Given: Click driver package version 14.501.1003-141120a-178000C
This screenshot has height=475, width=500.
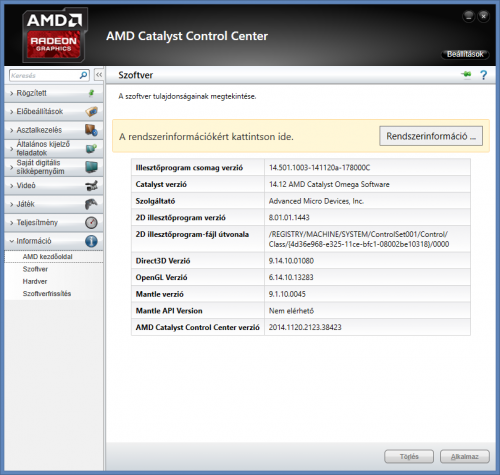Looking at the screenshot, I should point(319,168).
